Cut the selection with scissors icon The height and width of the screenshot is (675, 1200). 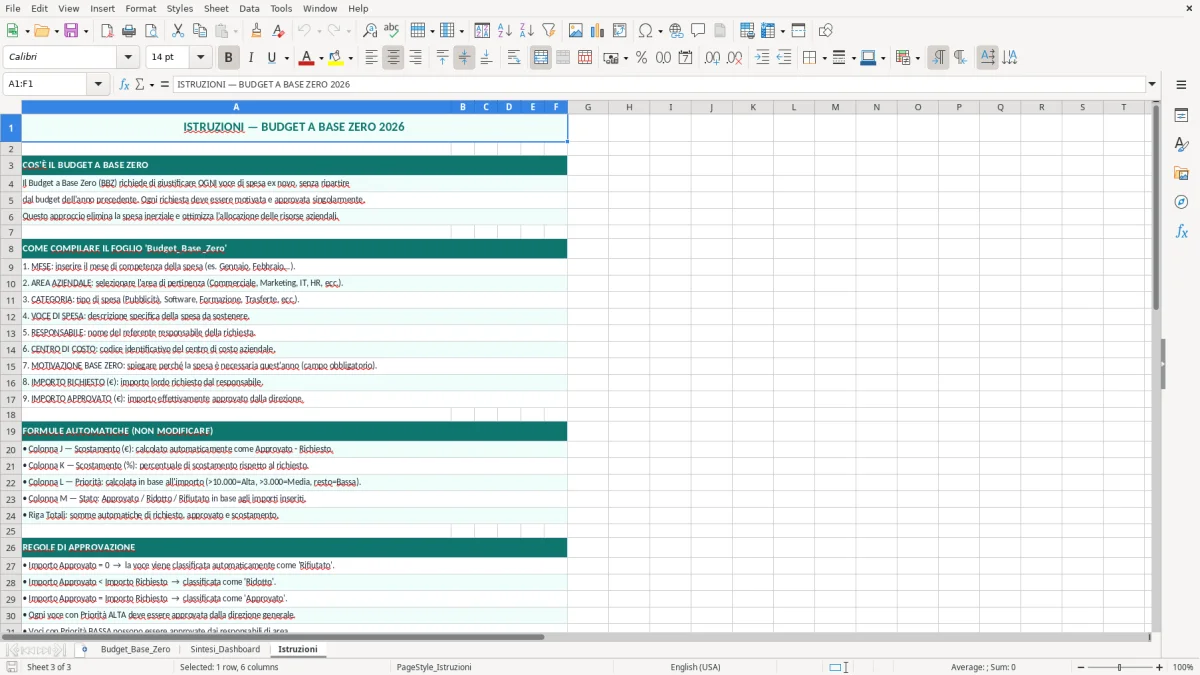(178, 31)
